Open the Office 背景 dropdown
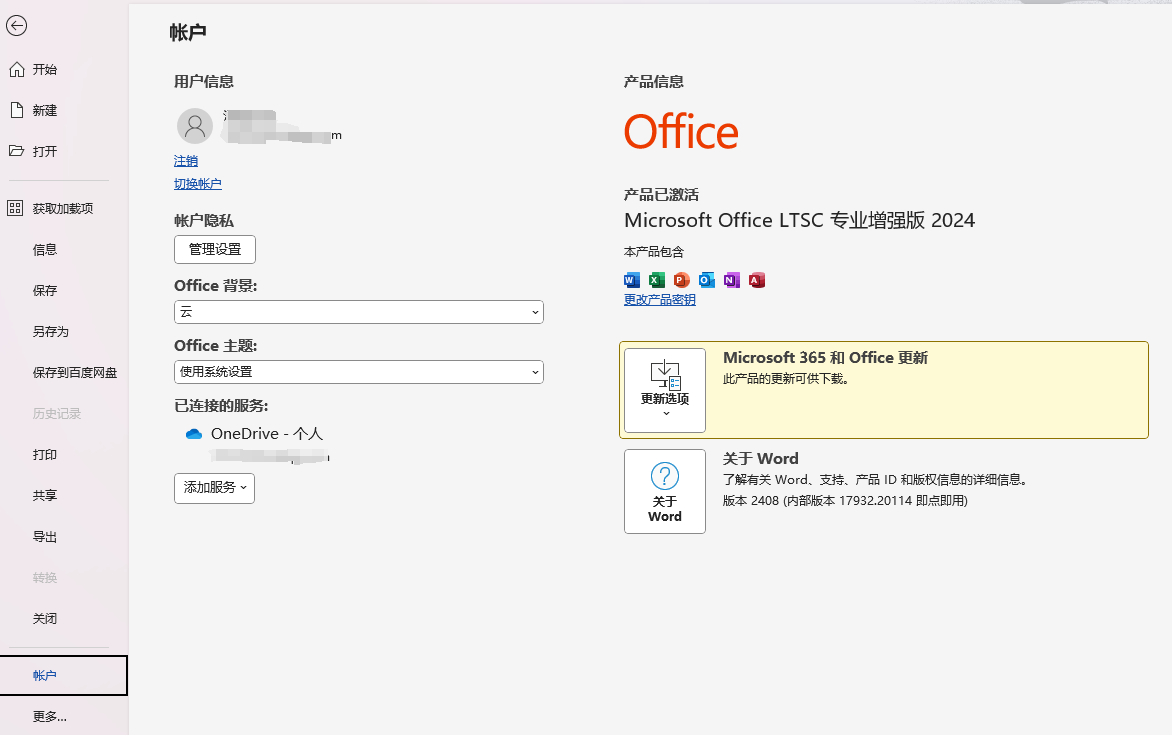Image resolution: width=1172 pixels, height=735 pixels. 359,312
